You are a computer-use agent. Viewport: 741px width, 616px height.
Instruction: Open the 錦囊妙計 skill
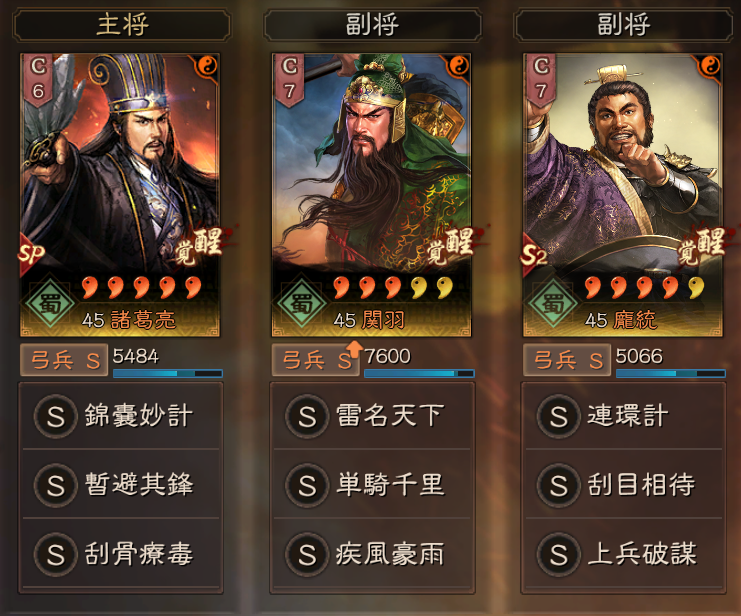121,416
